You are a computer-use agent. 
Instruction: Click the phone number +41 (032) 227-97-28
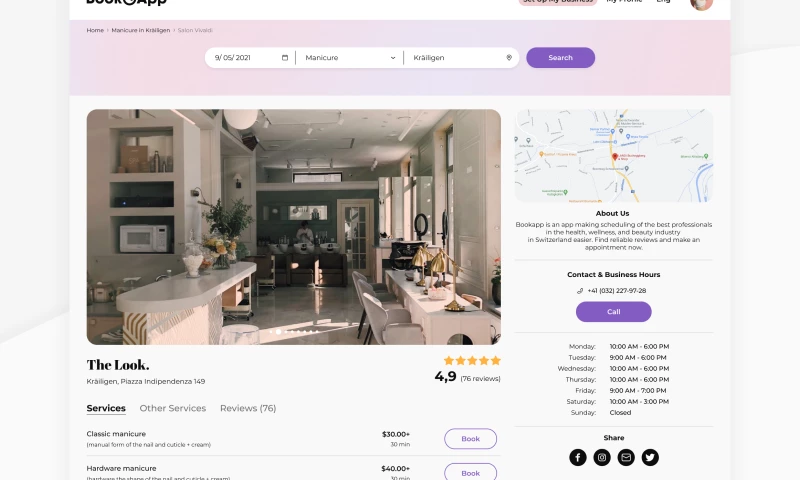click(616, 291)
